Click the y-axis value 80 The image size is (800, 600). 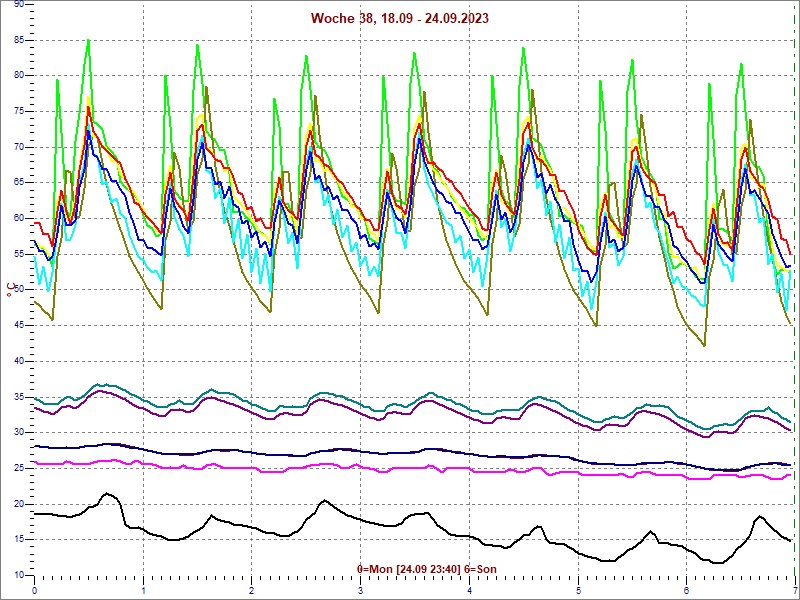coord(19,76)
